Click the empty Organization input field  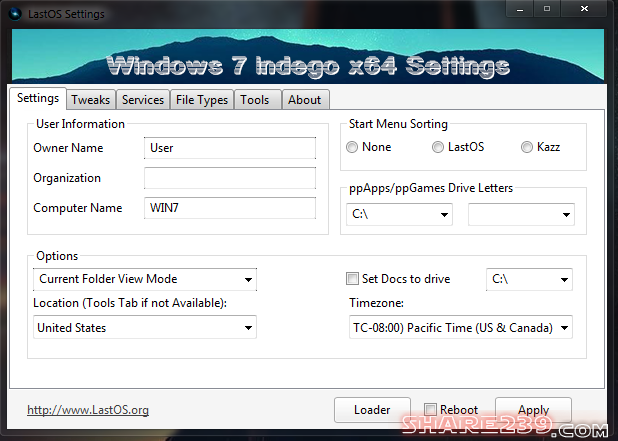pyautogui.click(x=230, y=178)
